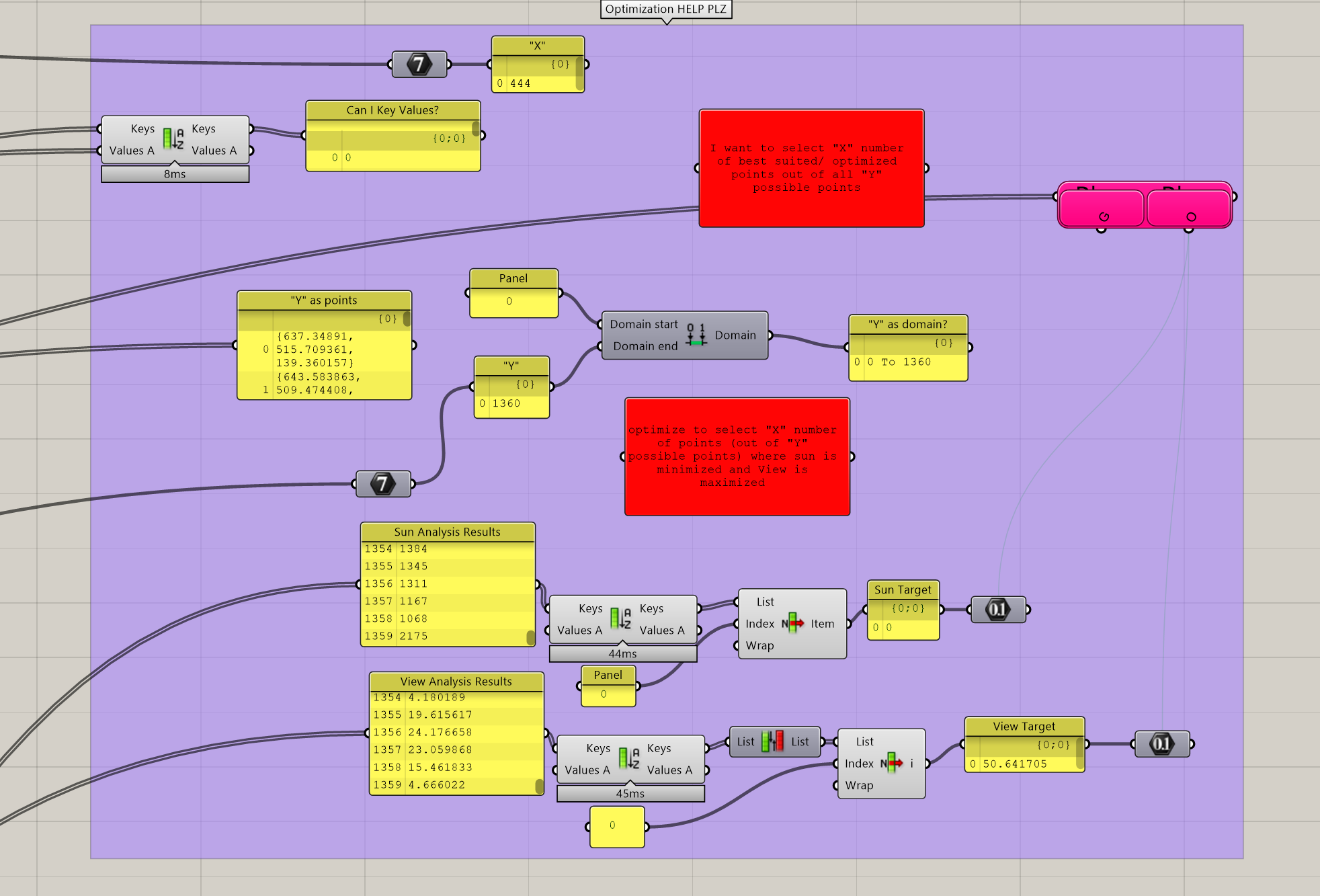Screen dimensions: 1320x896
Task: Click the Sort List icon with 8ms profiler
Action: tap(173, 139)
